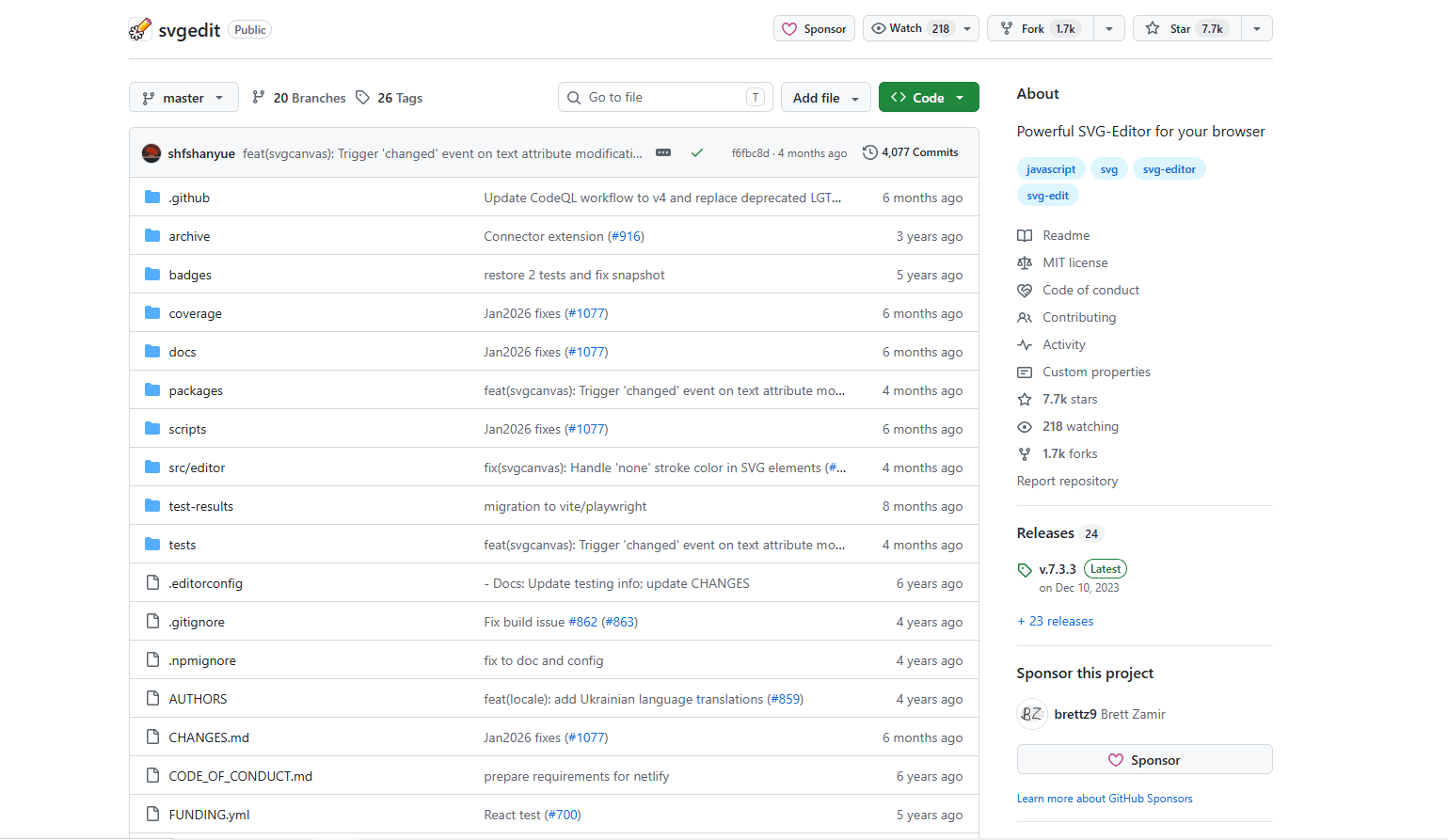This screenshot has width=1448, height=840.
Task: Focus the Go to file search field
Action: tap(665, 98)
